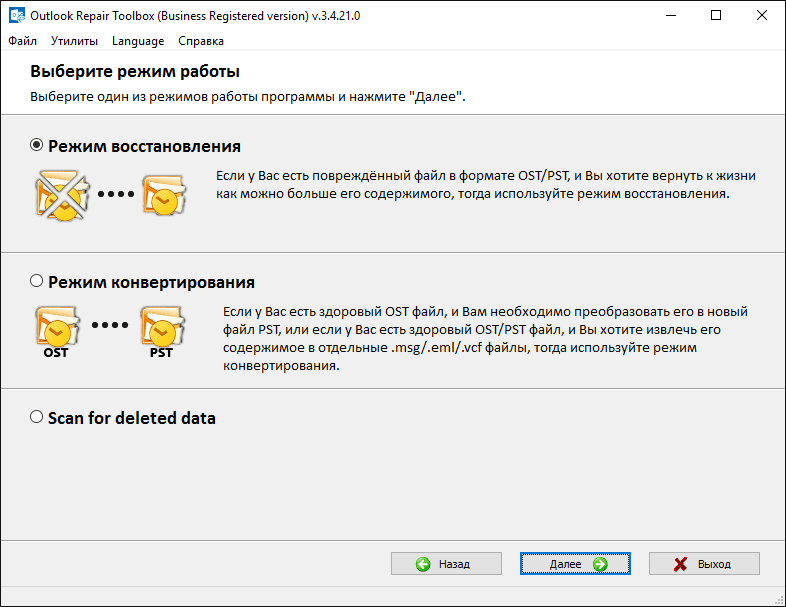Click the green forward arrow icon
786x607 pixels.
click(600, 564)
